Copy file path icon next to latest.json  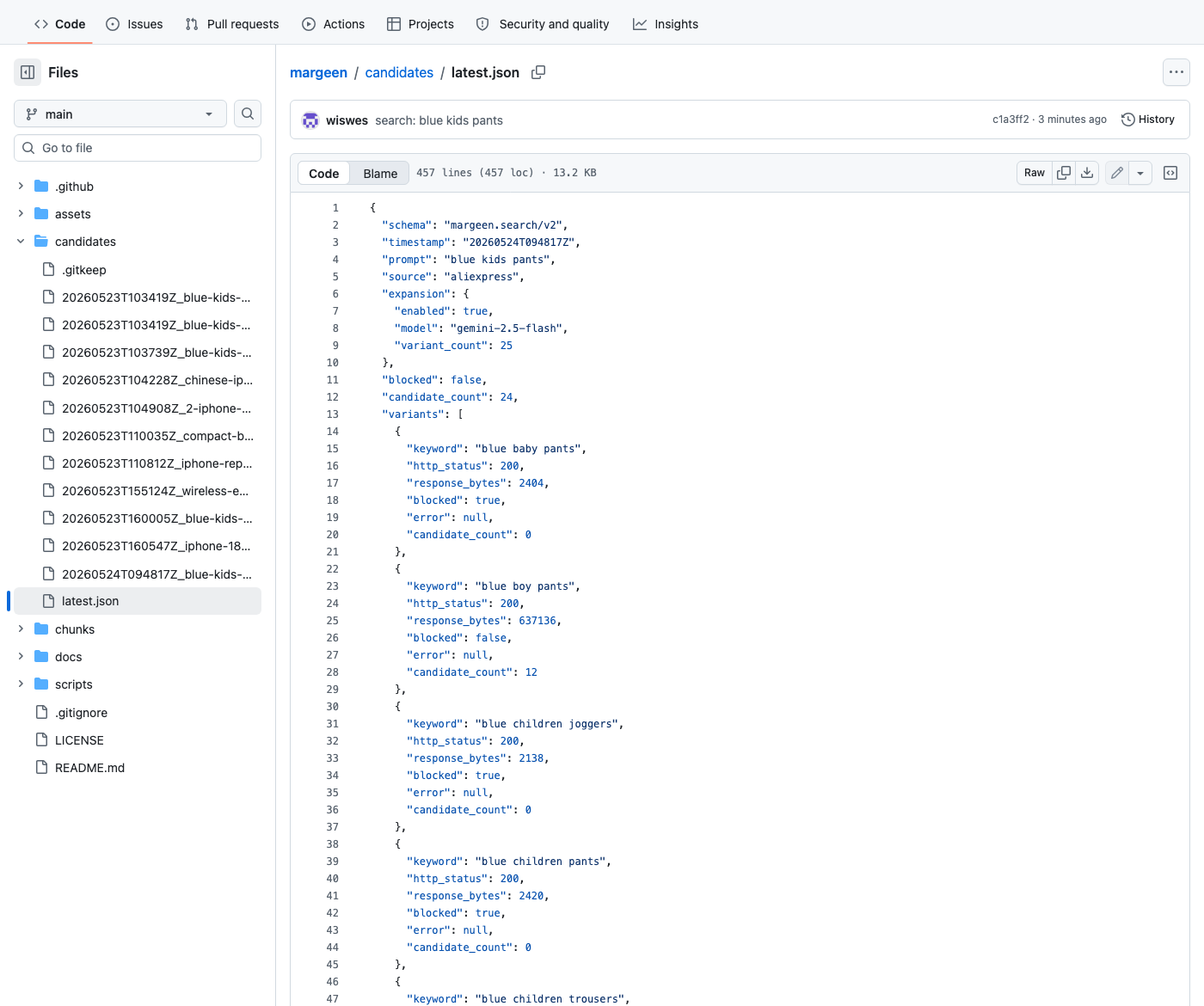pyautogui.click(x=538, y=72)
